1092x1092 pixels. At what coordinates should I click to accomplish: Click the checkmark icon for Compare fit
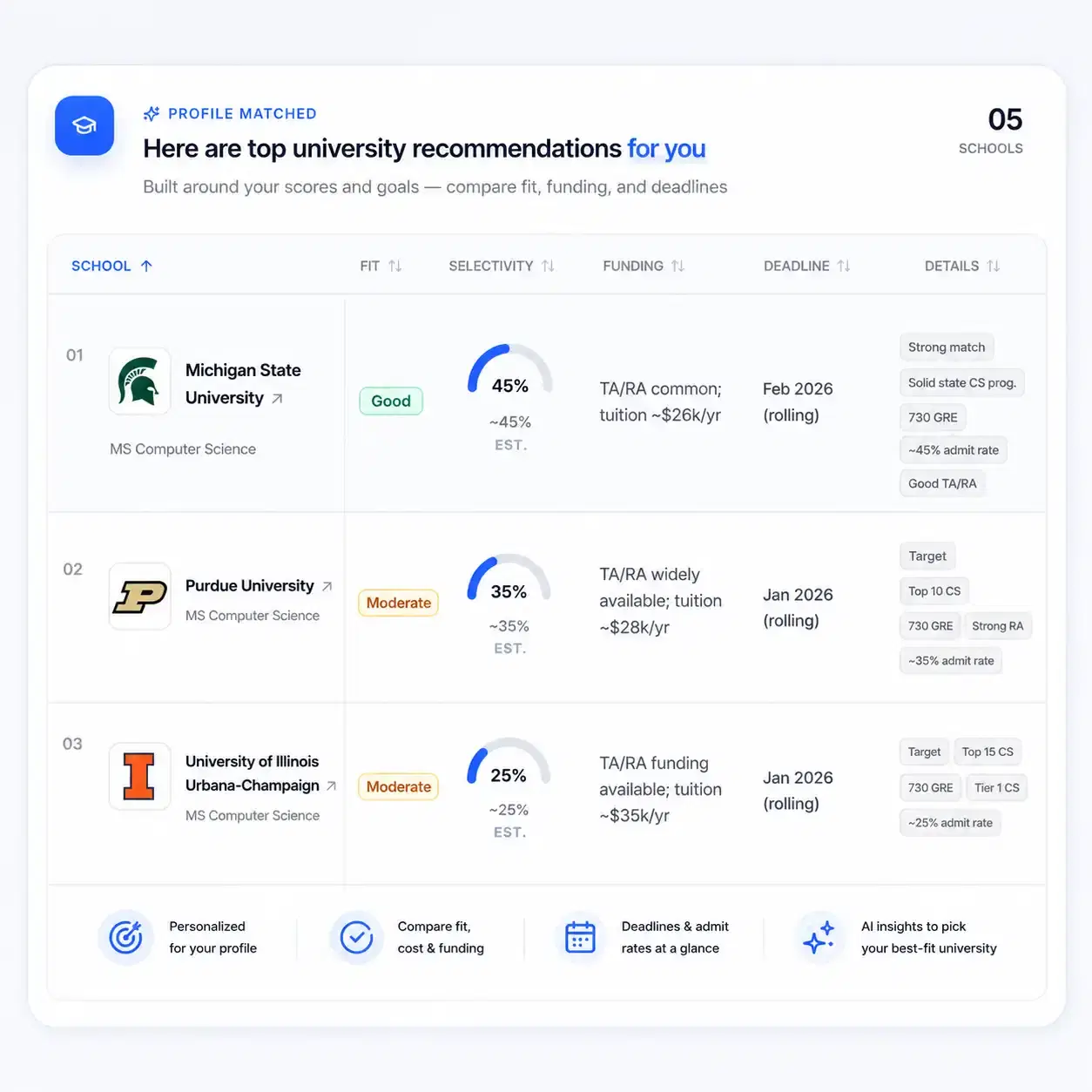click(x=356, y=937)
